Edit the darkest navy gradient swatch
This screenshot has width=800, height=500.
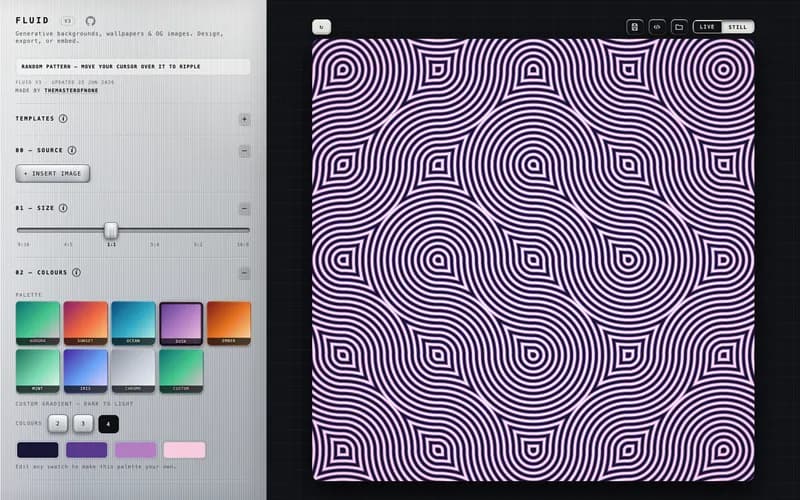pyautogui.click(x=38, y=450)
